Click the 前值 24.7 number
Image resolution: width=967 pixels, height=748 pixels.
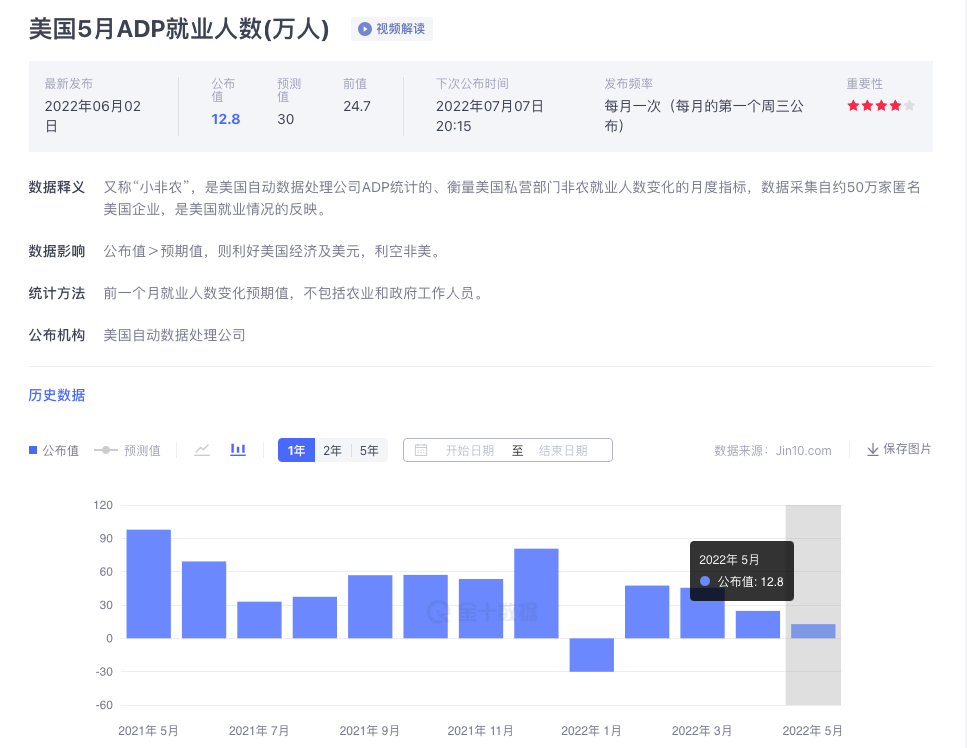357,106
